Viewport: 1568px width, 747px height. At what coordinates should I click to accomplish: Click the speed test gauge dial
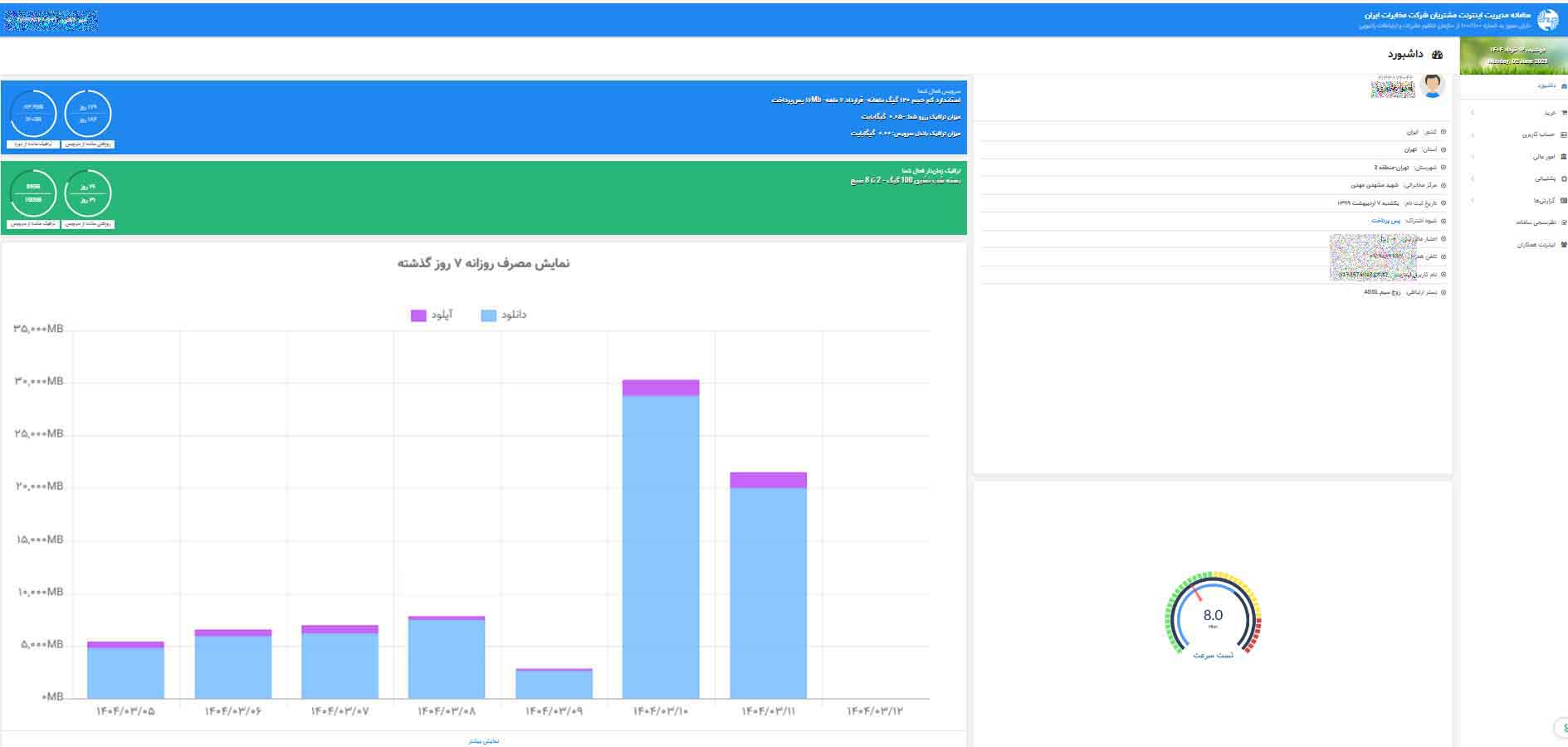[1213, 616]
